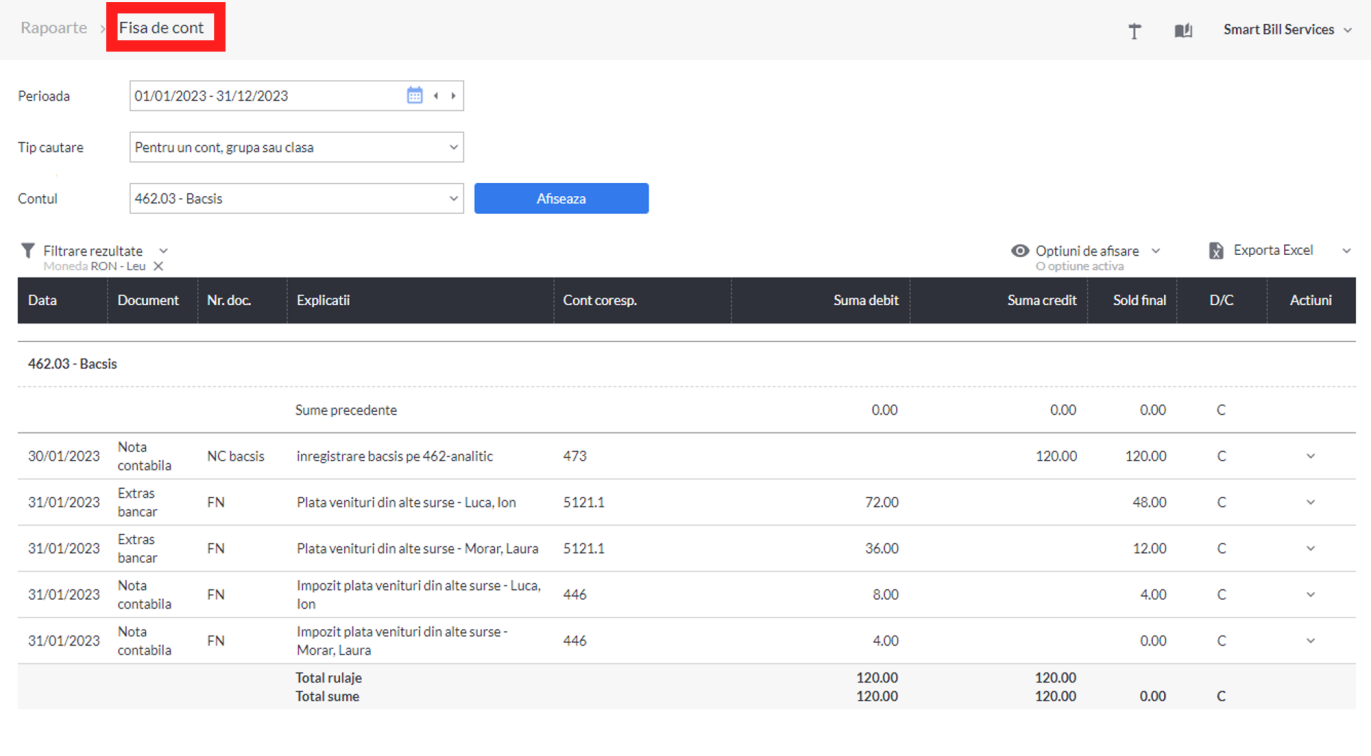Open the book guide icon in header
The image size is (1371, 756).
(x=1183, y=31)
